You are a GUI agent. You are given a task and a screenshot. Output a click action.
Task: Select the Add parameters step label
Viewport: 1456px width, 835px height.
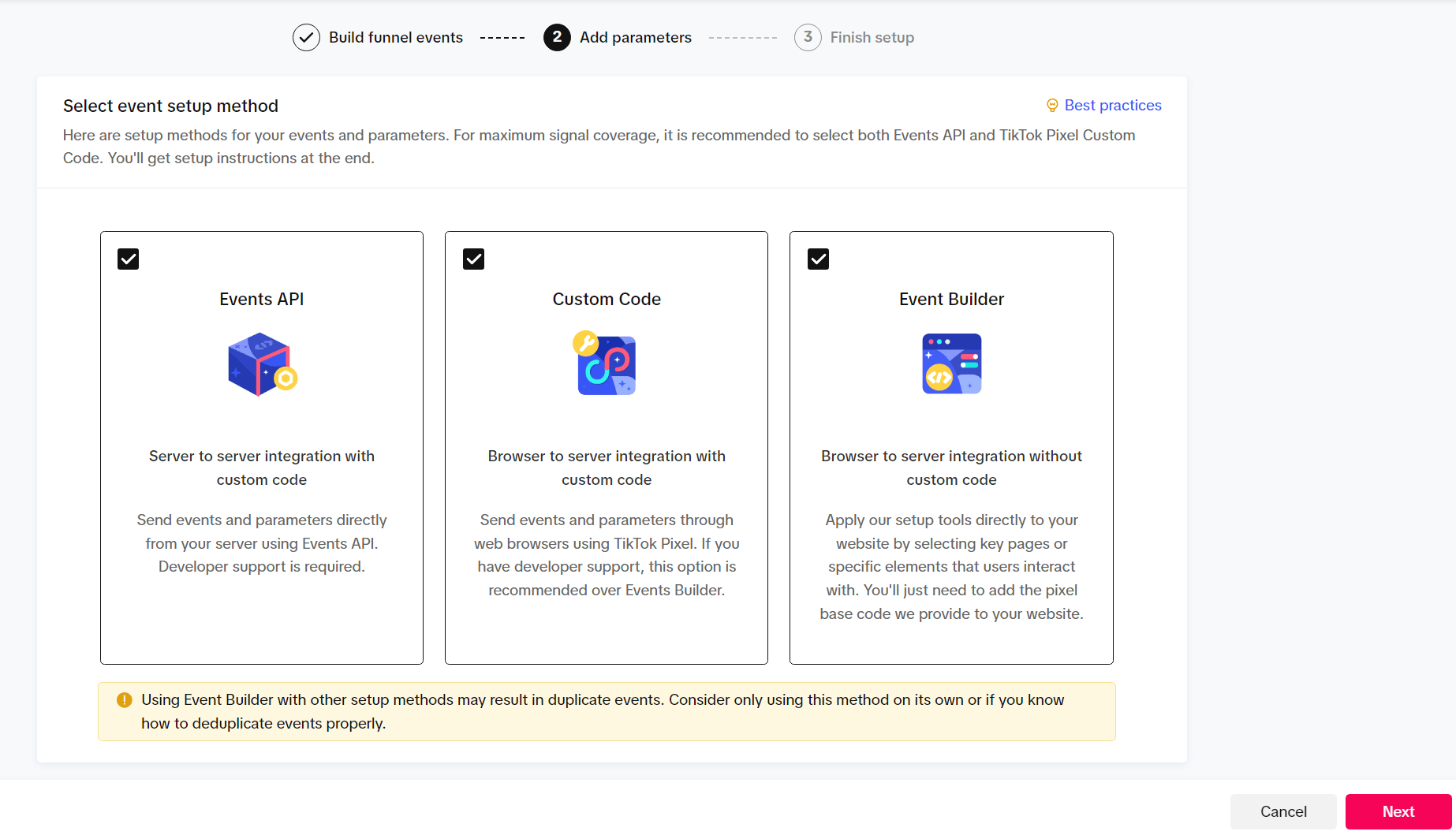(635, 37)
